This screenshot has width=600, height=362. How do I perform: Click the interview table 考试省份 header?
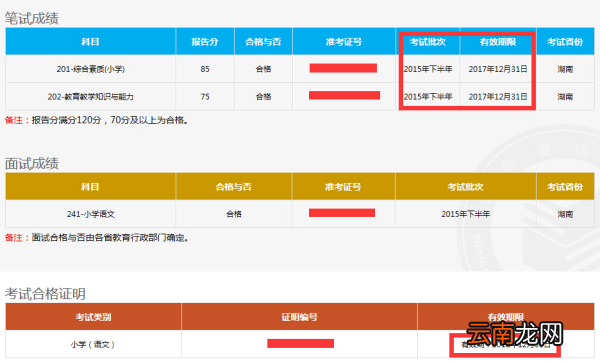point(565,186)
